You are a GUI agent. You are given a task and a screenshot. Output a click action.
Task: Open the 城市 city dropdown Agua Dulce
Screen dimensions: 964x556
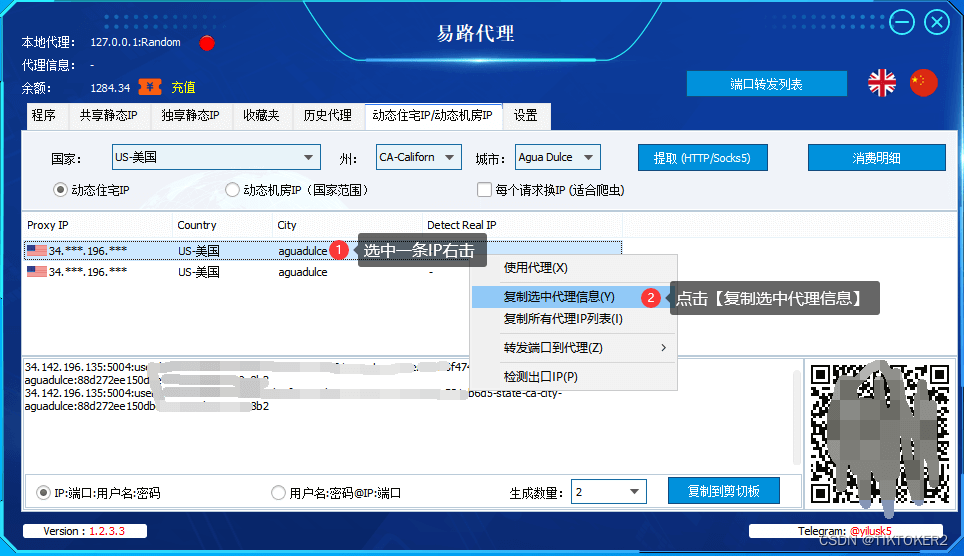pos(558,157)
